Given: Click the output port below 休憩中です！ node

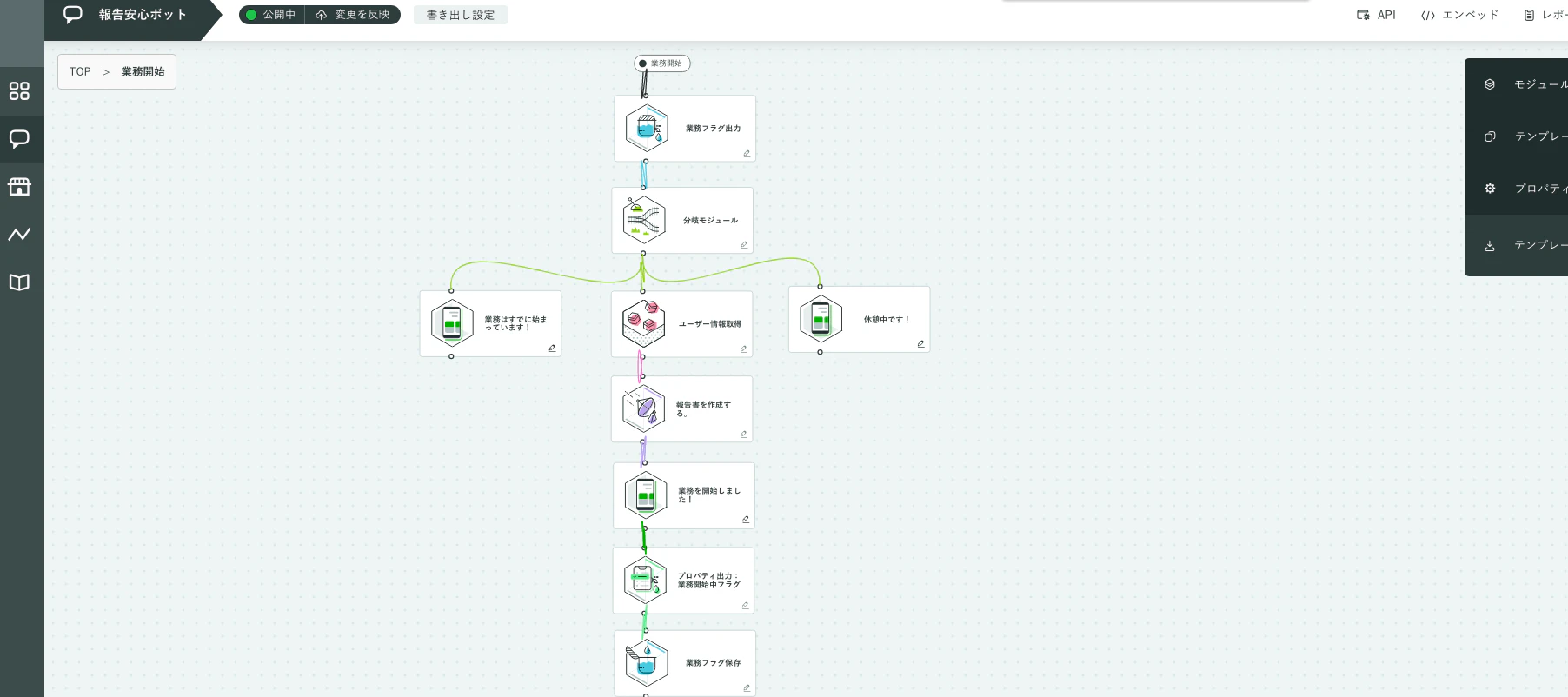Looking at the screenshot, I should click(x=820, y=352).
